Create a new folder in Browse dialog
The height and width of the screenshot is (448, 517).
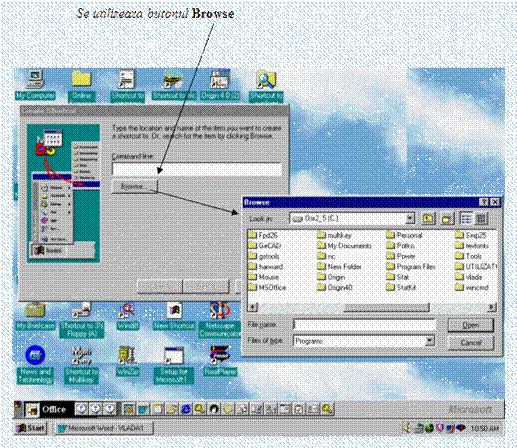(447, 219)
